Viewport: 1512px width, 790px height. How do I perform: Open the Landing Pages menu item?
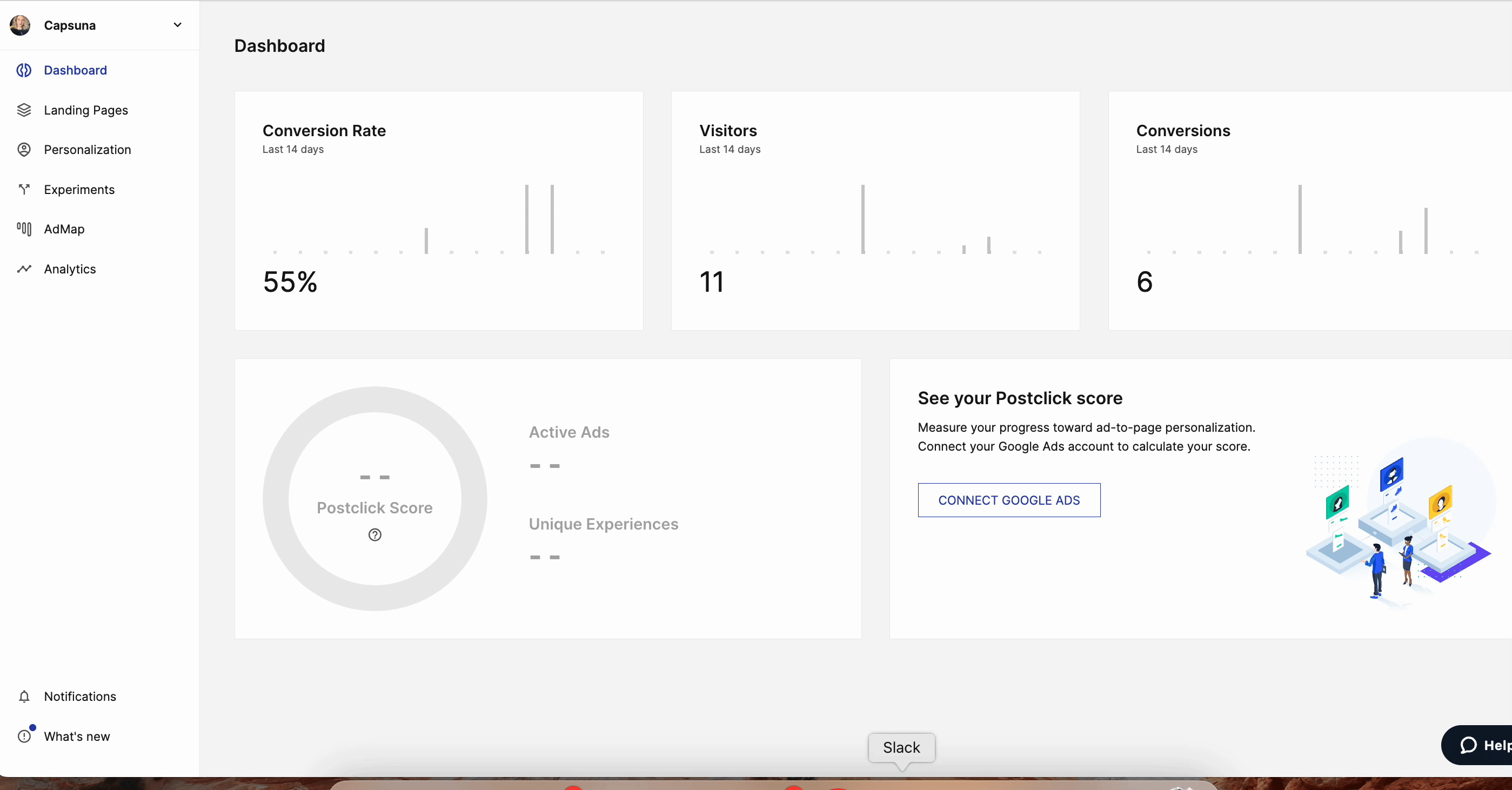[x=86, y=110]
